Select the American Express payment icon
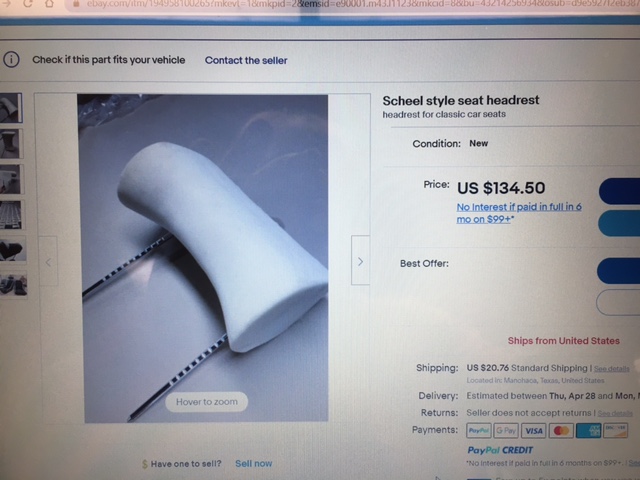 click(588, 431)
